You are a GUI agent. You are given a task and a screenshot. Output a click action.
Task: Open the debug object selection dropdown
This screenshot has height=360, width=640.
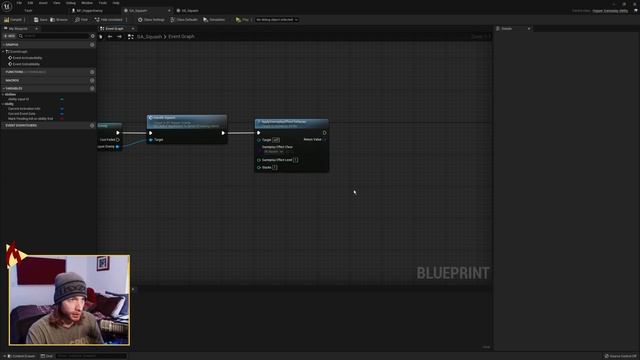point(277,20)
